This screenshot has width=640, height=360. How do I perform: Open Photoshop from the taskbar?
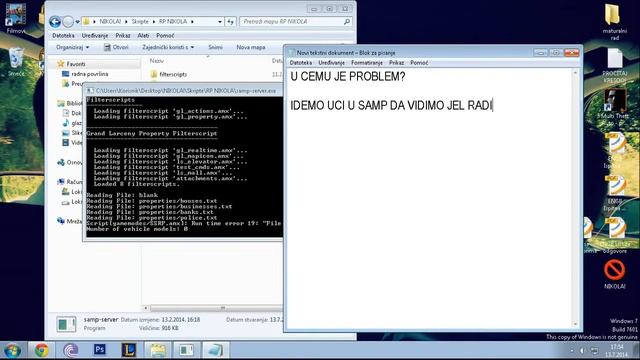pyautogui.click(x=100, y=350)
